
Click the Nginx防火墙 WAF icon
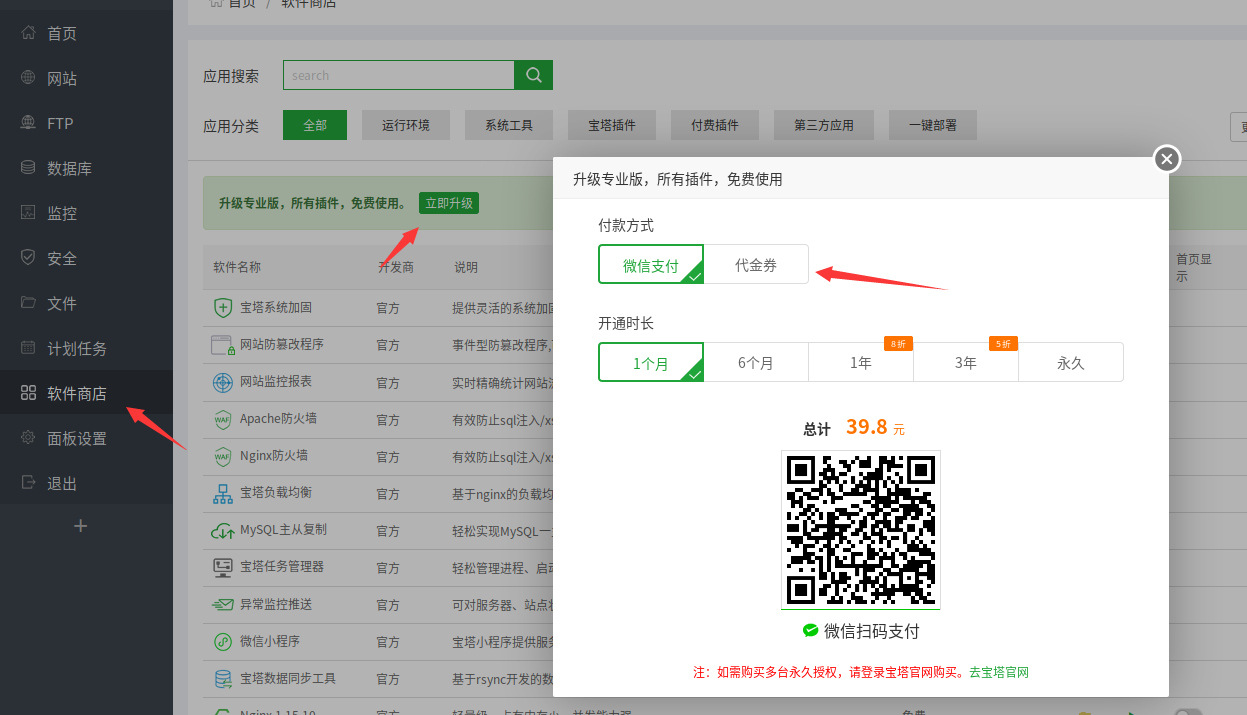coord(222,456)
